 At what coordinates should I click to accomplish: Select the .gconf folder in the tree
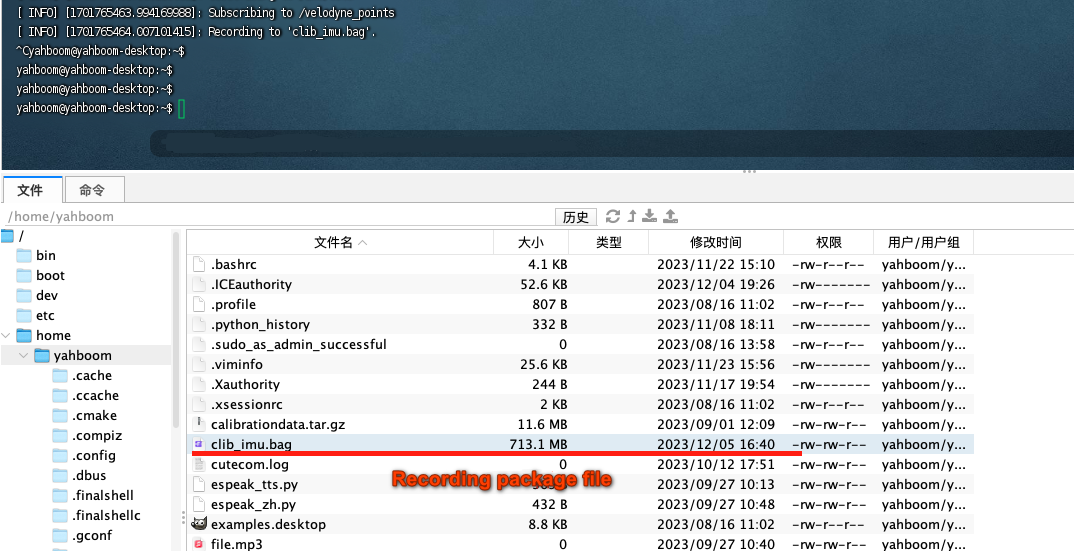point(92,535)
